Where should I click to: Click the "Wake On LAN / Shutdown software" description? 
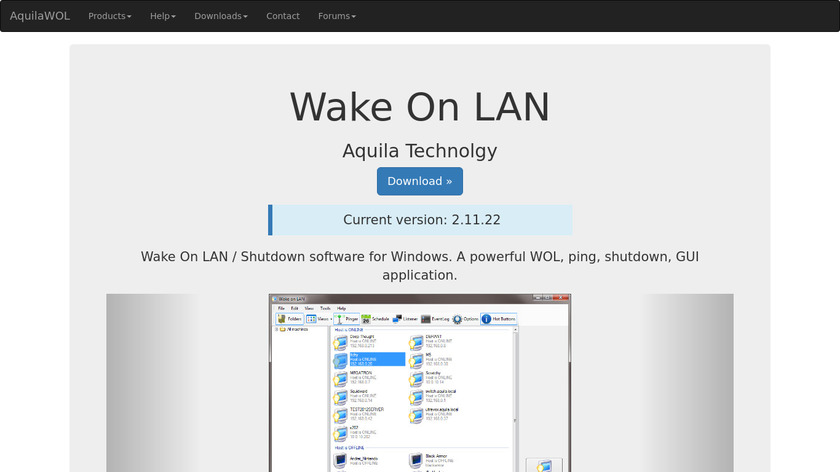(x=420, y=266)
